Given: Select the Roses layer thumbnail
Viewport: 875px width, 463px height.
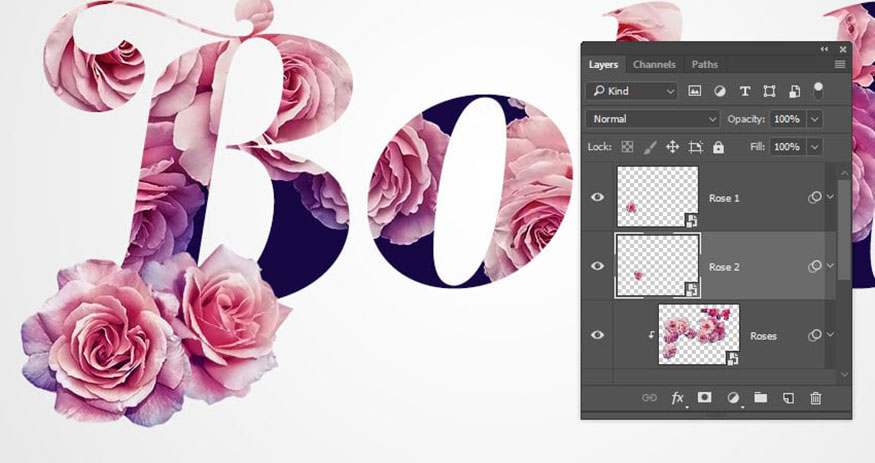Looking at the screenshot, I should (699, 334).
